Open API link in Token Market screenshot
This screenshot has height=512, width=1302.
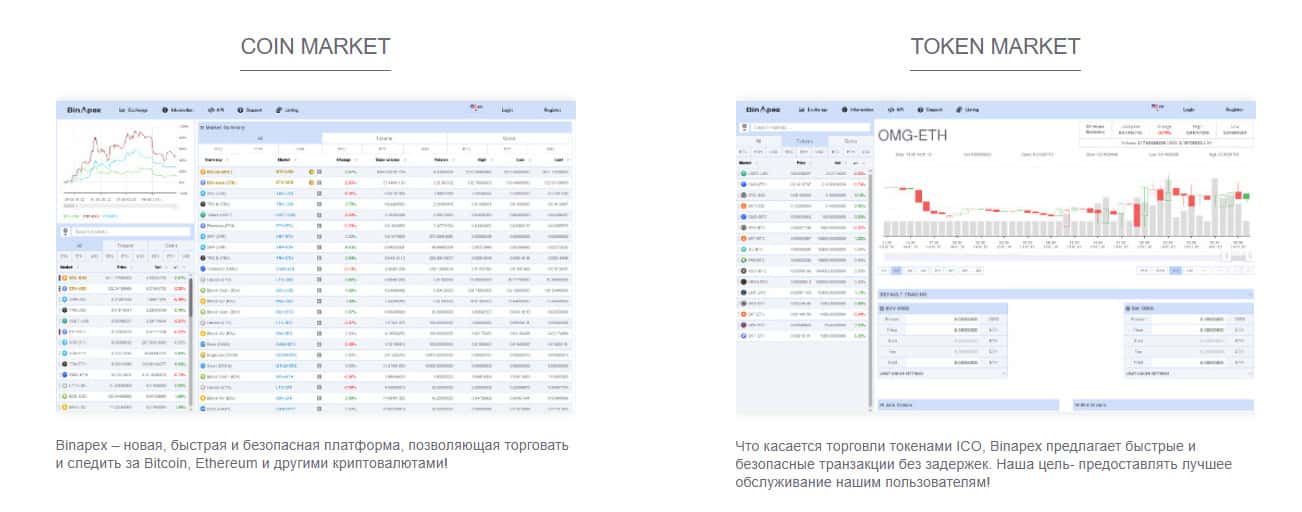895,109
